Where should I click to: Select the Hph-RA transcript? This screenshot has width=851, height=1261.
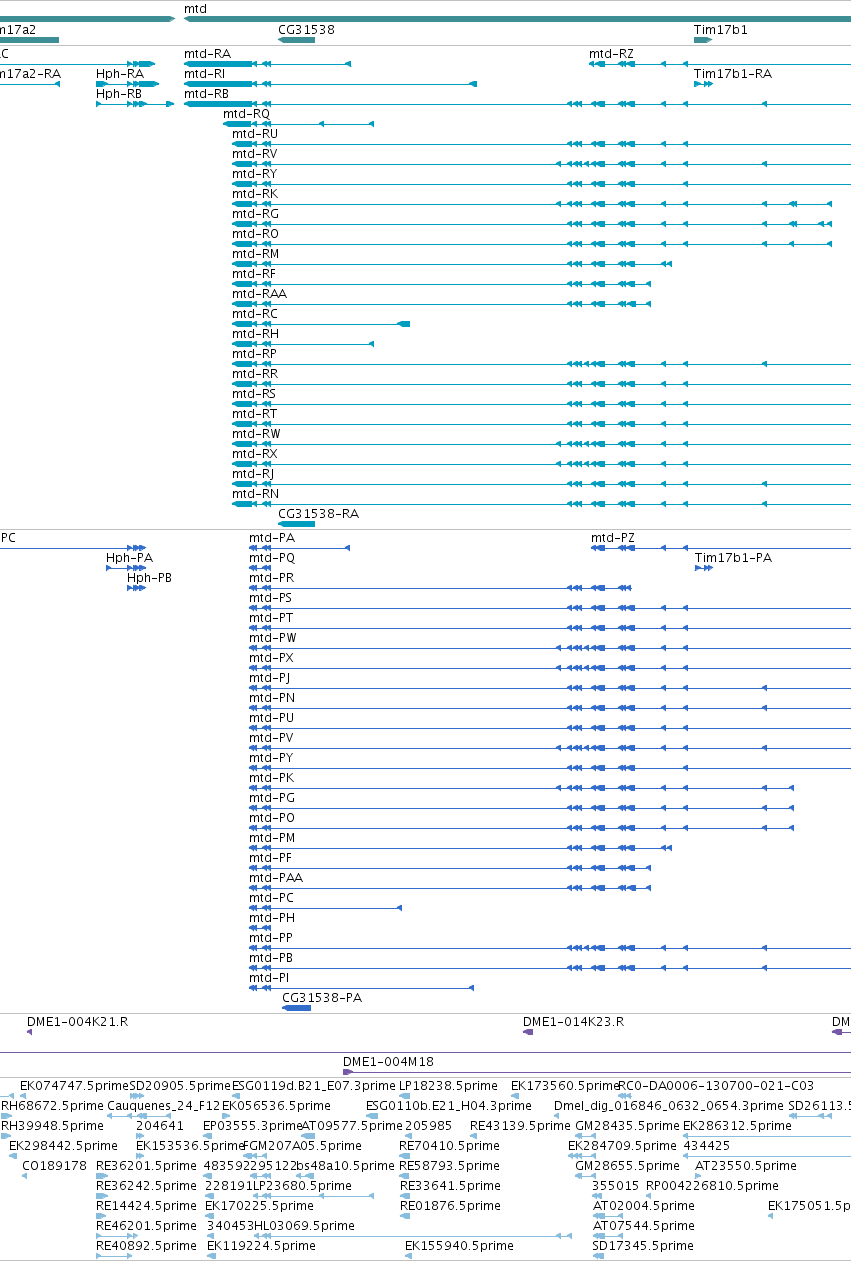point(119,73)
